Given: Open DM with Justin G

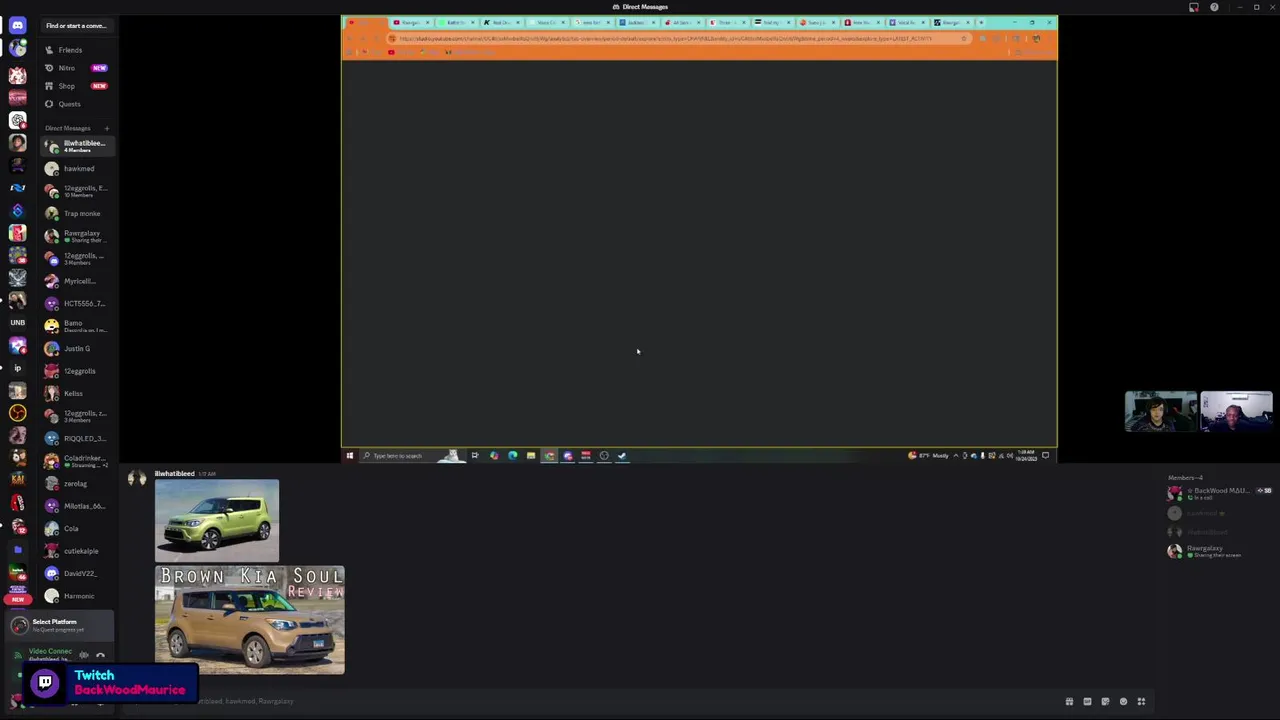Looking at the screenshot, I should 78,348.
